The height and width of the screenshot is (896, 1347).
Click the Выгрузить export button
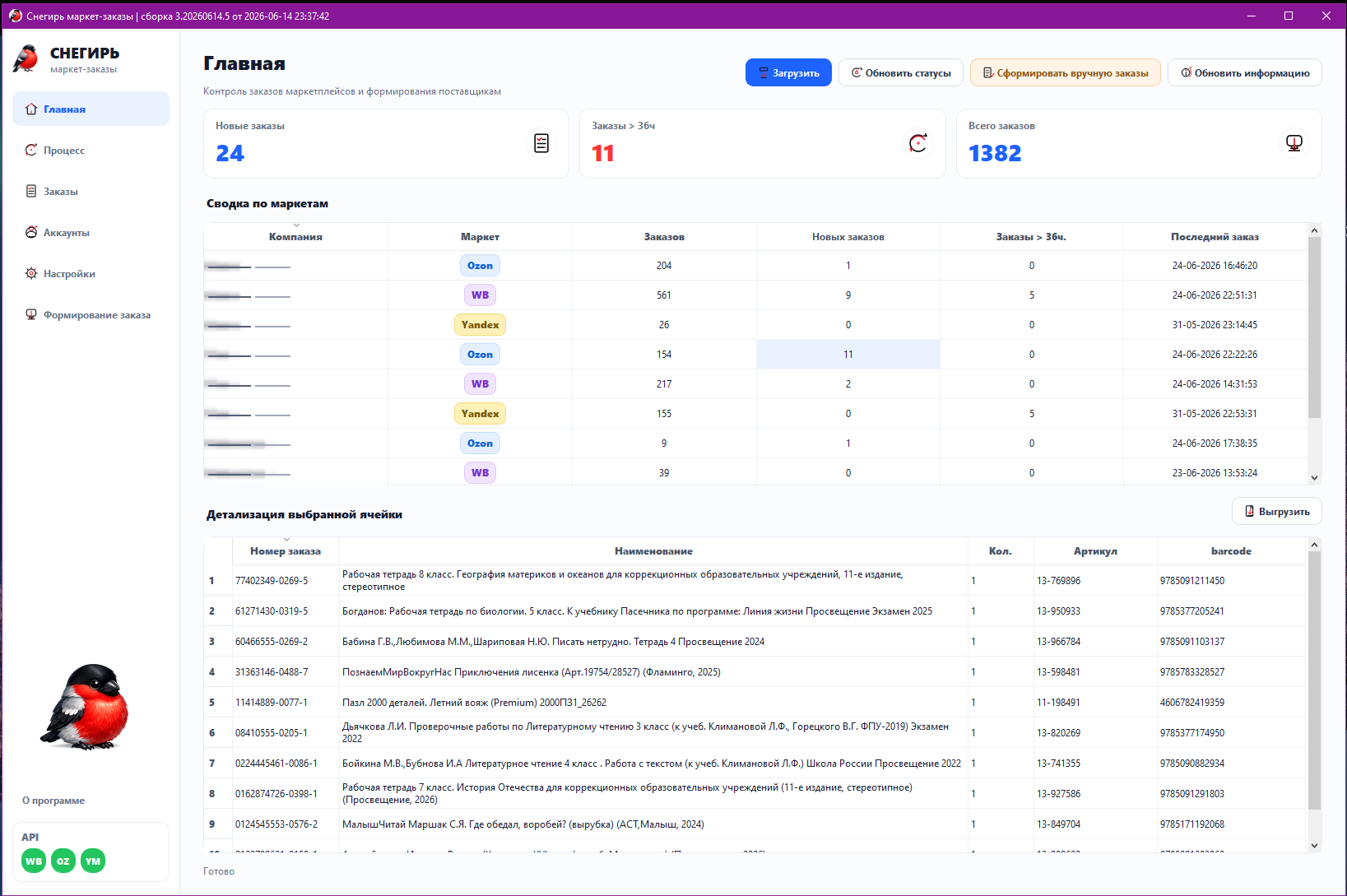[1277, 511]
